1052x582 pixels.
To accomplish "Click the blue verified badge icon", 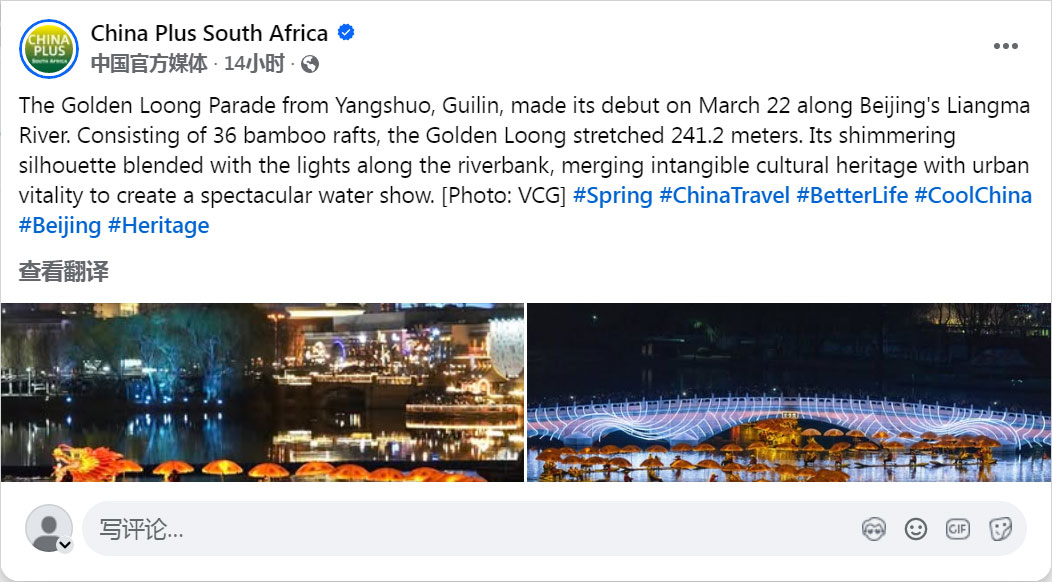I will tap(346, 33).
